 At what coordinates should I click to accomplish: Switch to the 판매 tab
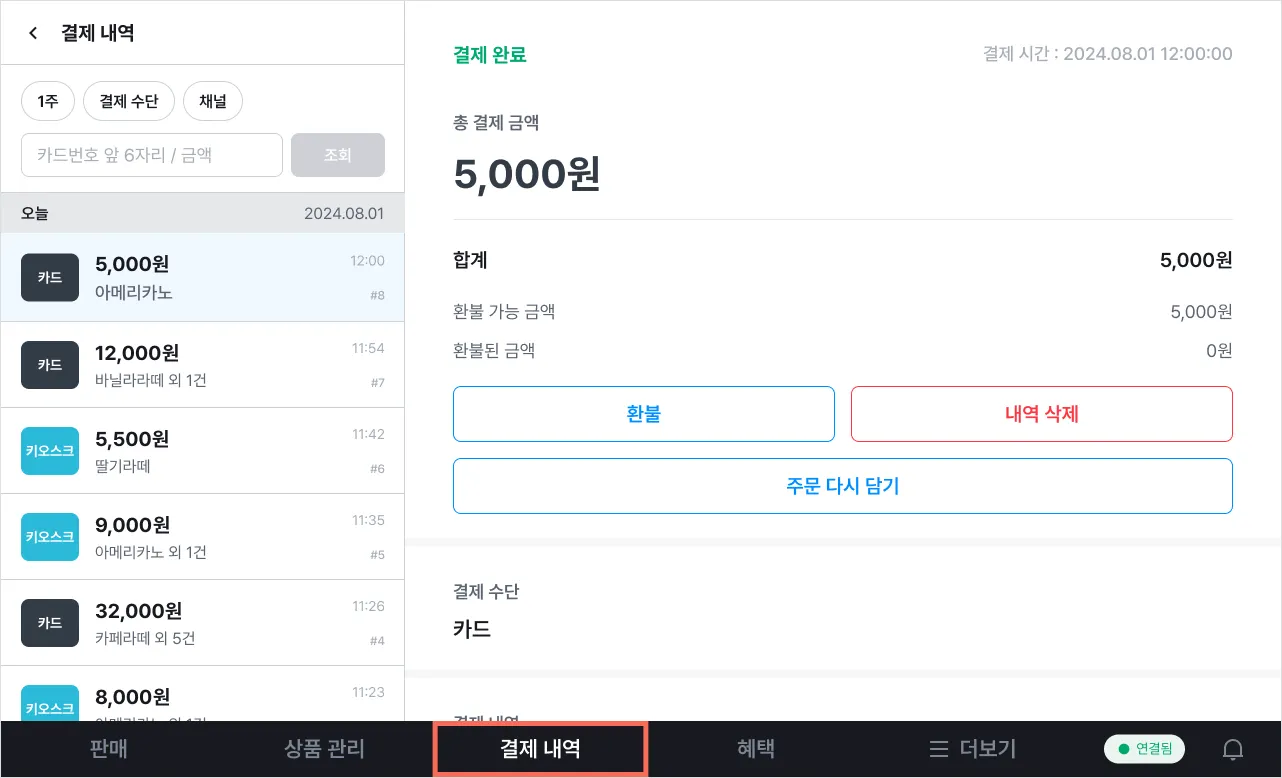click(108, 749)
